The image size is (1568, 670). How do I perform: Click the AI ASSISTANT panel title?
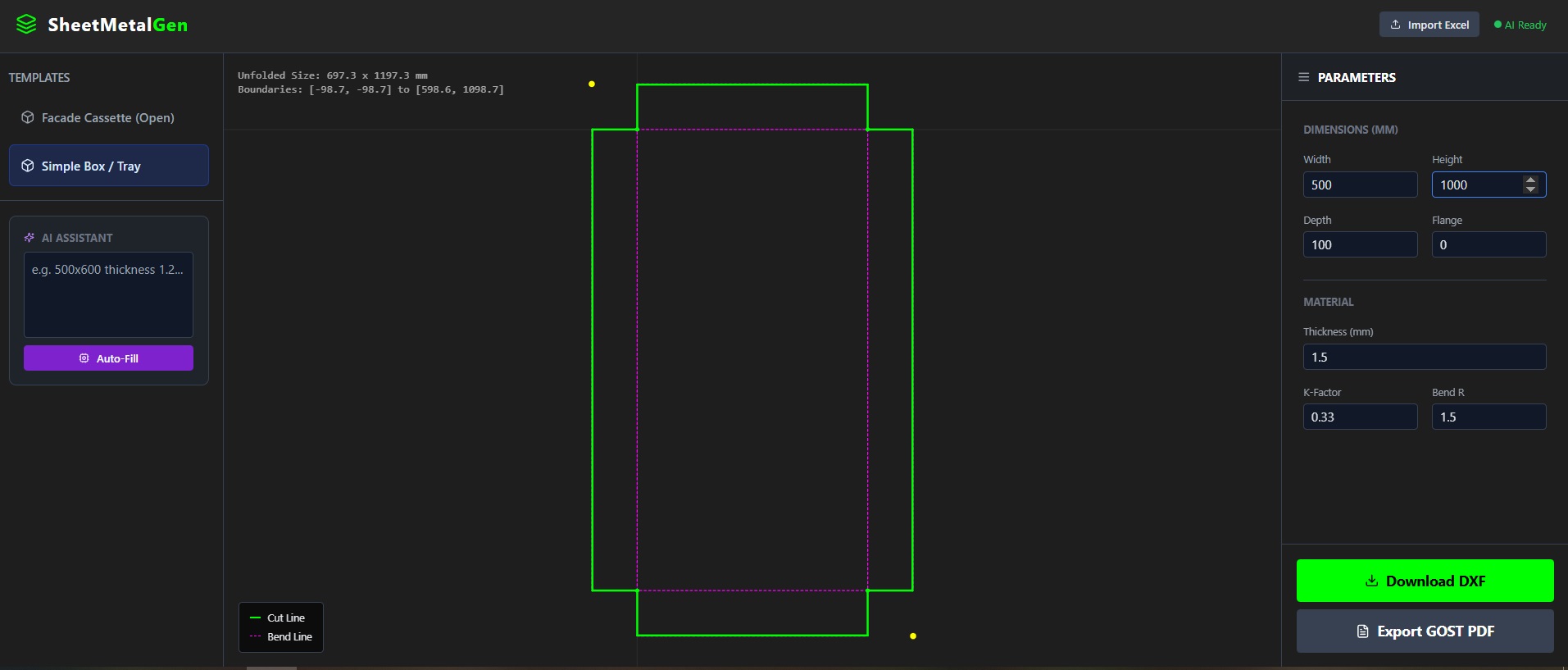pyautogui.click(x=77, y=238)
